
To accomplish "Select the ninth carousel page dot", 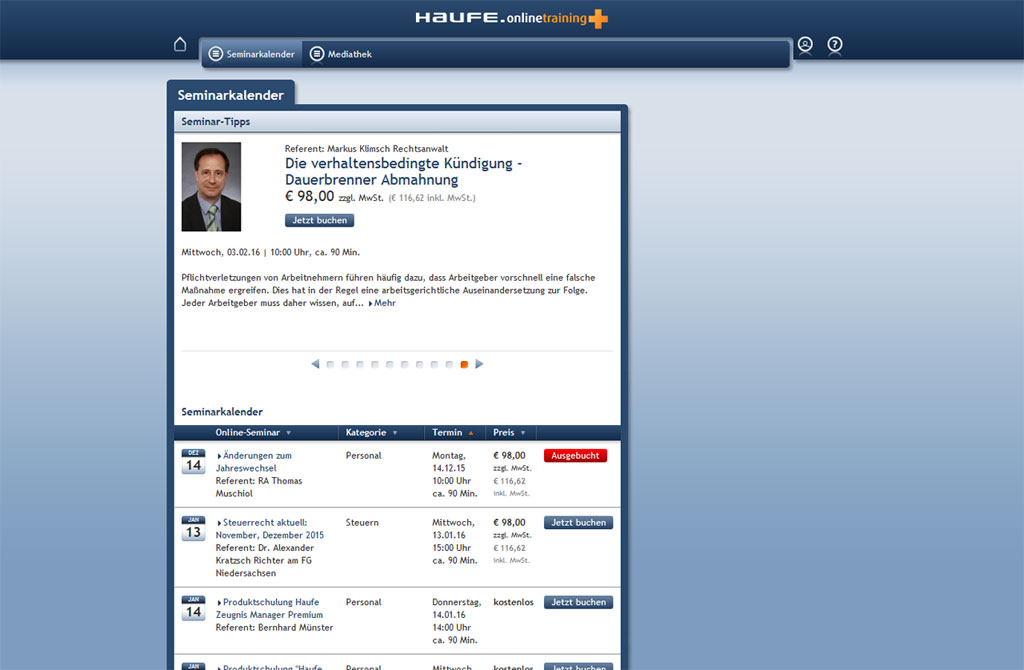I will pyautogui.click(x=449, y=364).
